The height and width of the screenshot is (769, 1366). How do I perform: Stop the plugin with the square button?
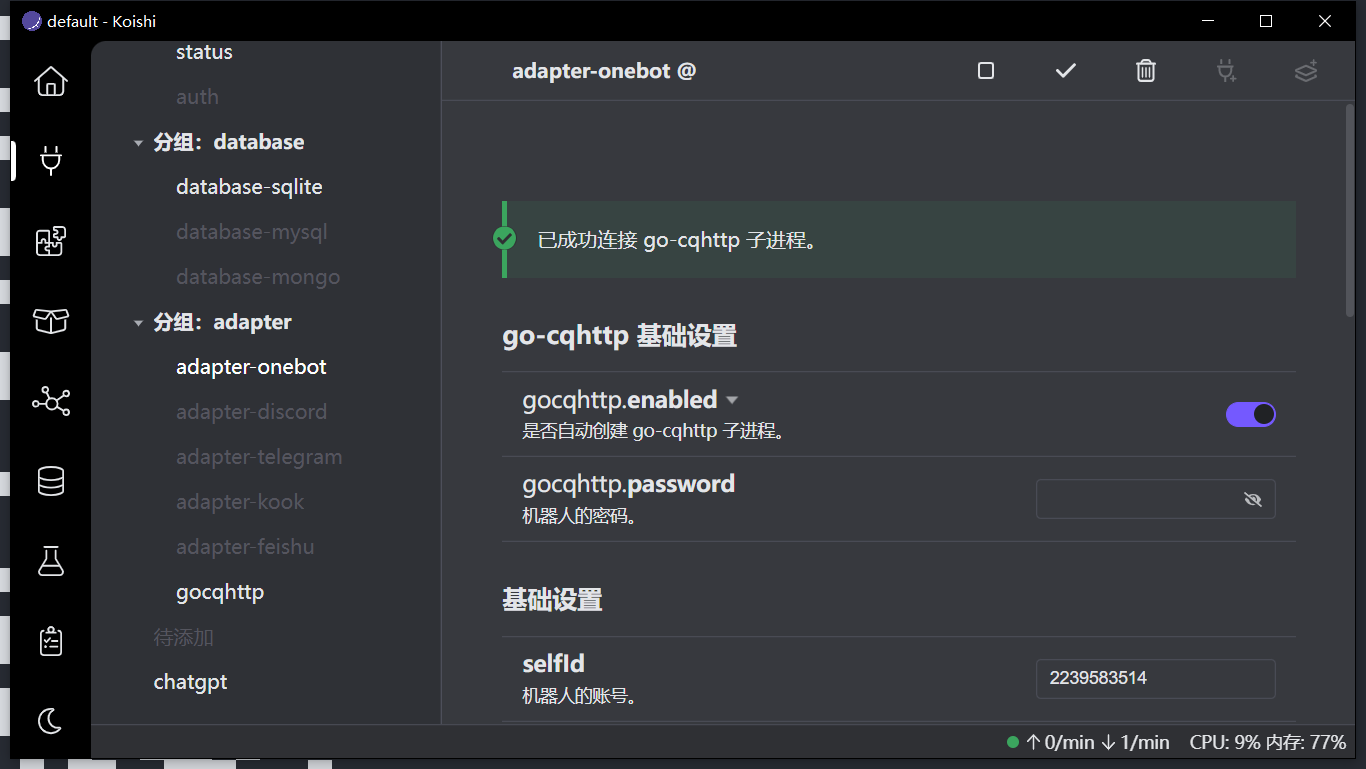[986, 71]
